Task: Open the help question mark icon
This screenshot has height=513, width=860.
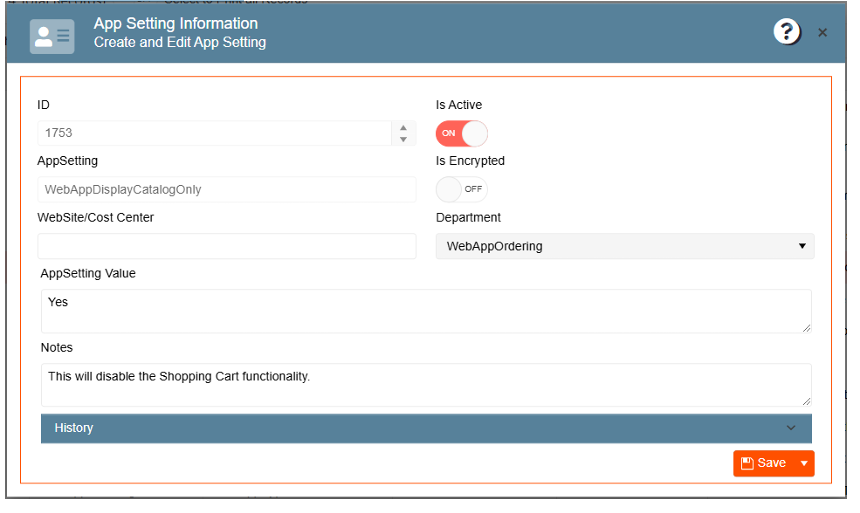Action: click(787, 32)
